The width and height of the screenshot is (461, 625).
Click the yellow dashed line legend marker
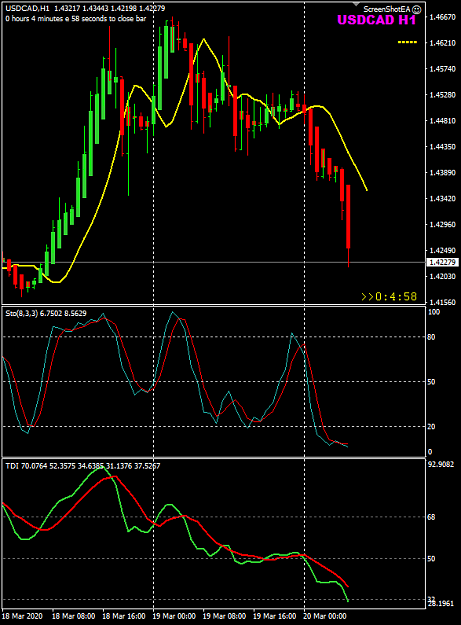(x=407, y=42)
